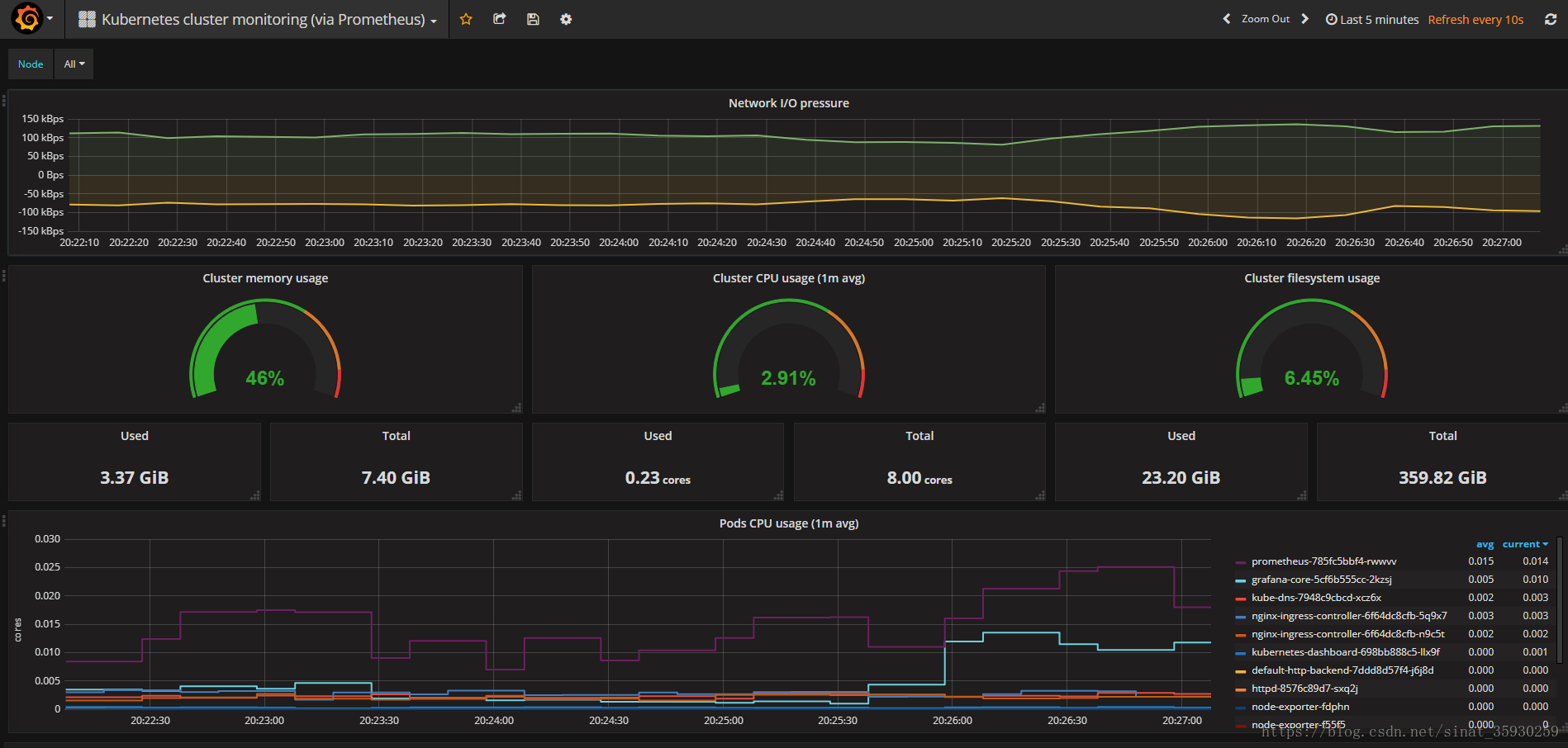
Task: Toggle nginx-ingress-controller-6f64dc8cfb-n9c5t series
Action: coord(1348,634)
